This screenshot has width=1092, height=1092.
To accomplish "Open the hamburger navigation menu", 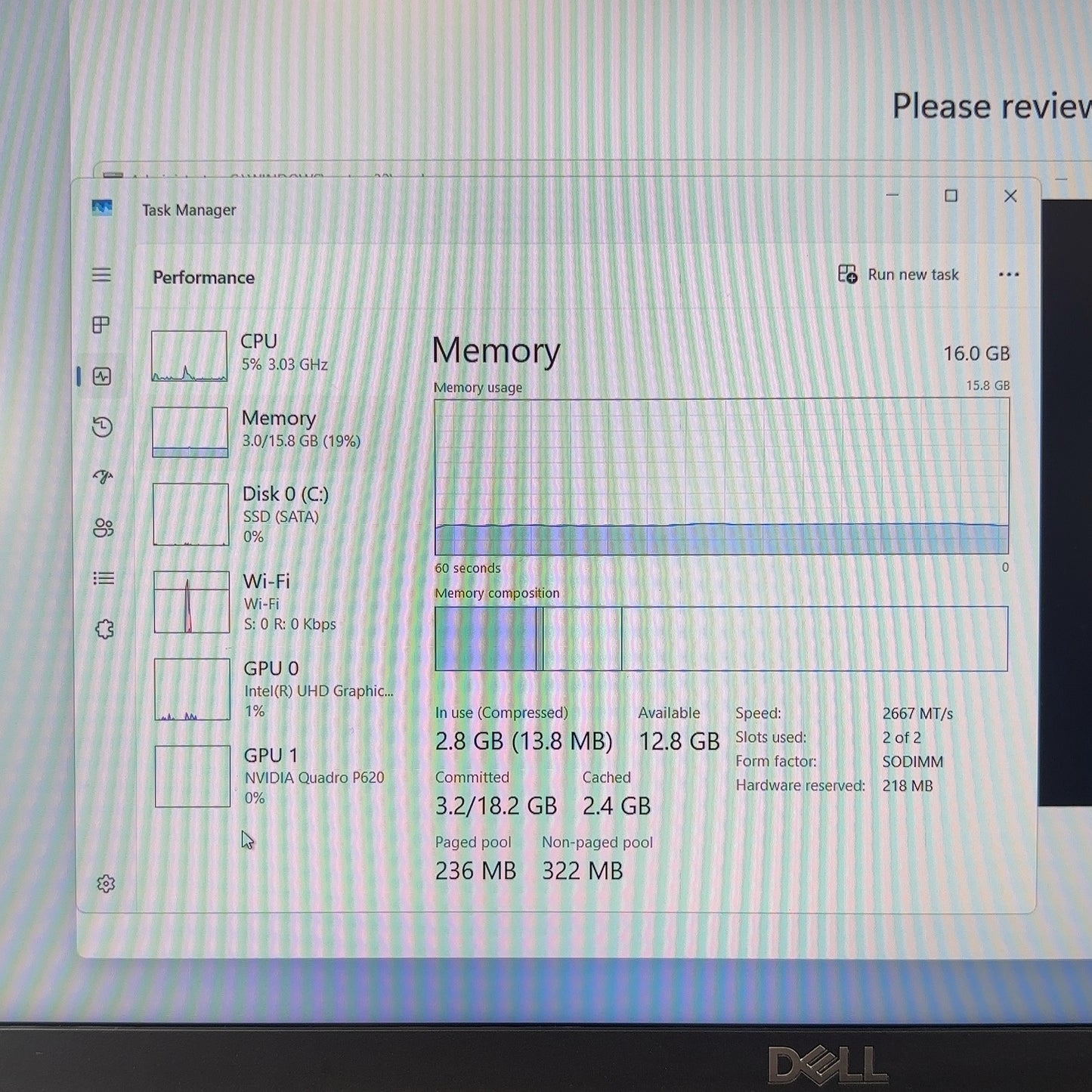I will coord(101,275).
